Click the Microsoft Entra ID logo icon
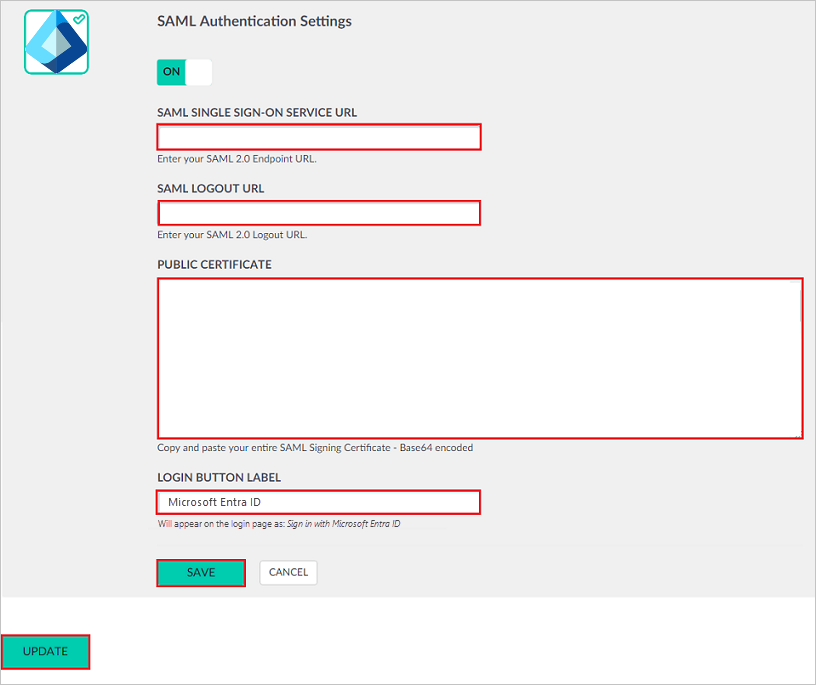This screenshot has height=685, width=816. (56, 42)
